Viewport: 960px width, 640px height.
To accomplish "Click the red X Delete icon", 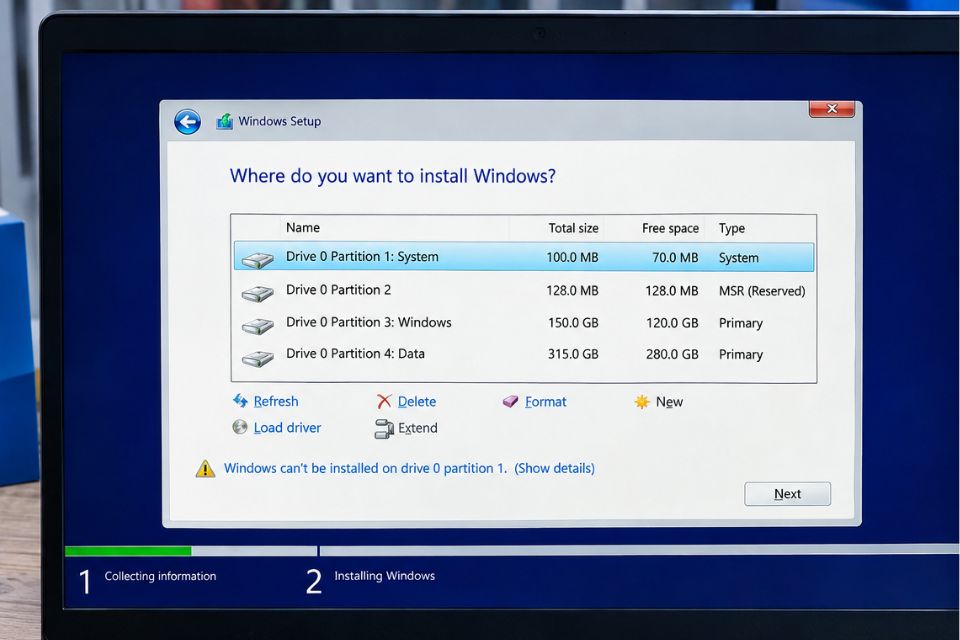I will [384, 401].
